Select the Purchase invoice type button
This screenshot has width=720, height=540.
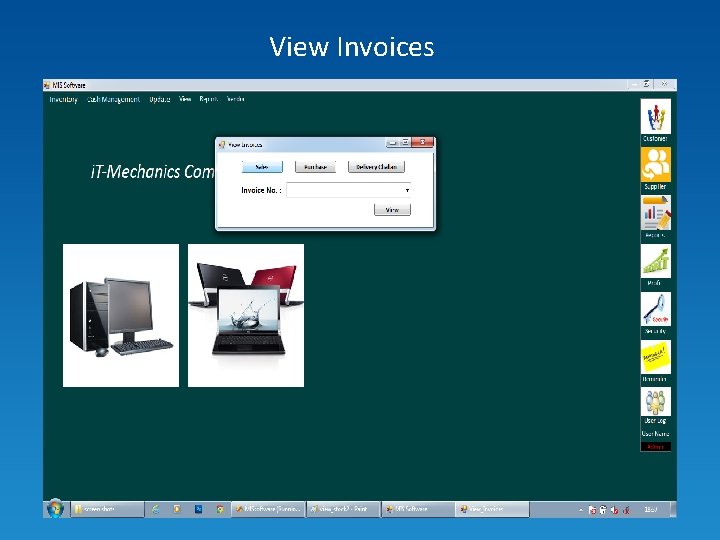[315, 167]
